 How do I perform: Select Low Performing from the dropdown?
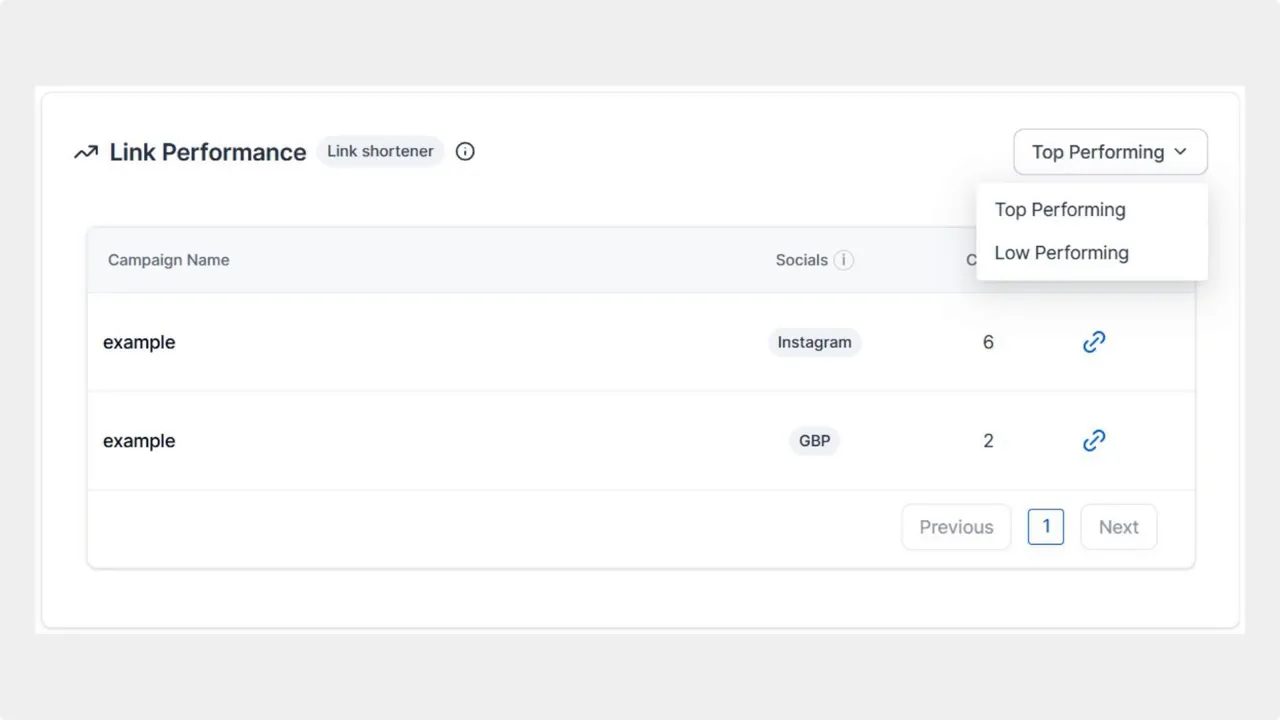pos(1061,252)
